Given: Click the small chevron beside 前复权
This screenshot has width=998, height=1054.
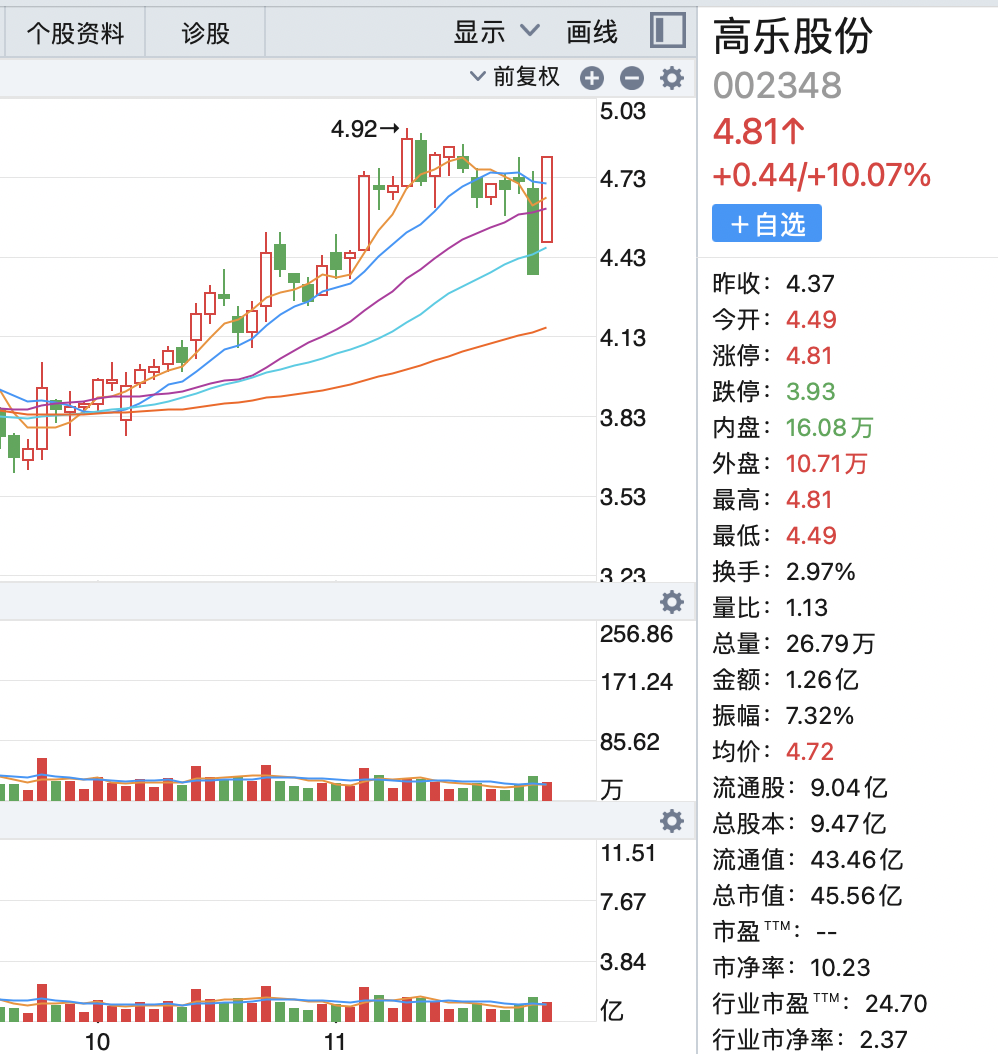Looking at the screenshot, I should (x=478, y=77).
